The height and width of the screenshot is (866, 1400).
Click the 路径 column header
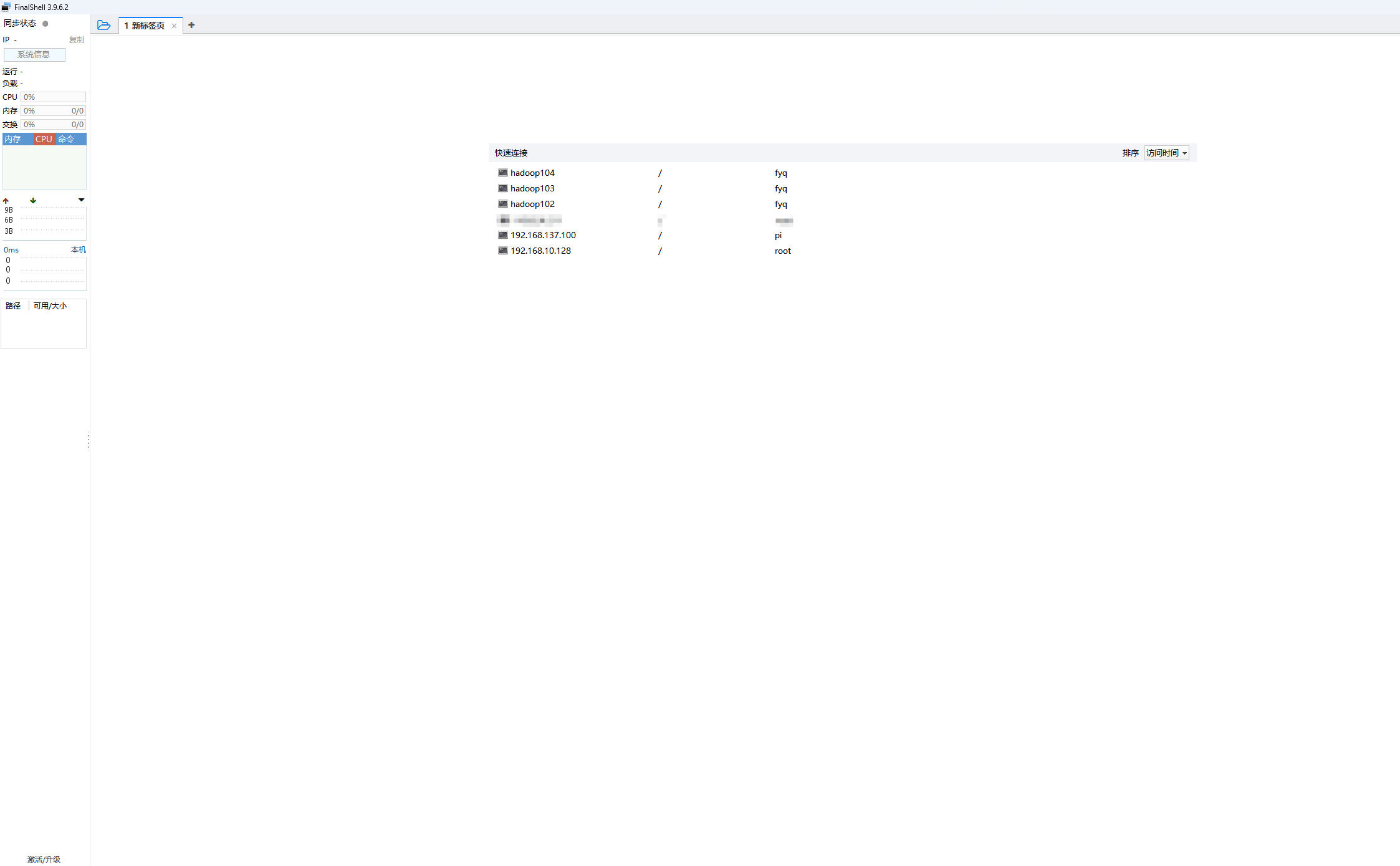[13, 306]
